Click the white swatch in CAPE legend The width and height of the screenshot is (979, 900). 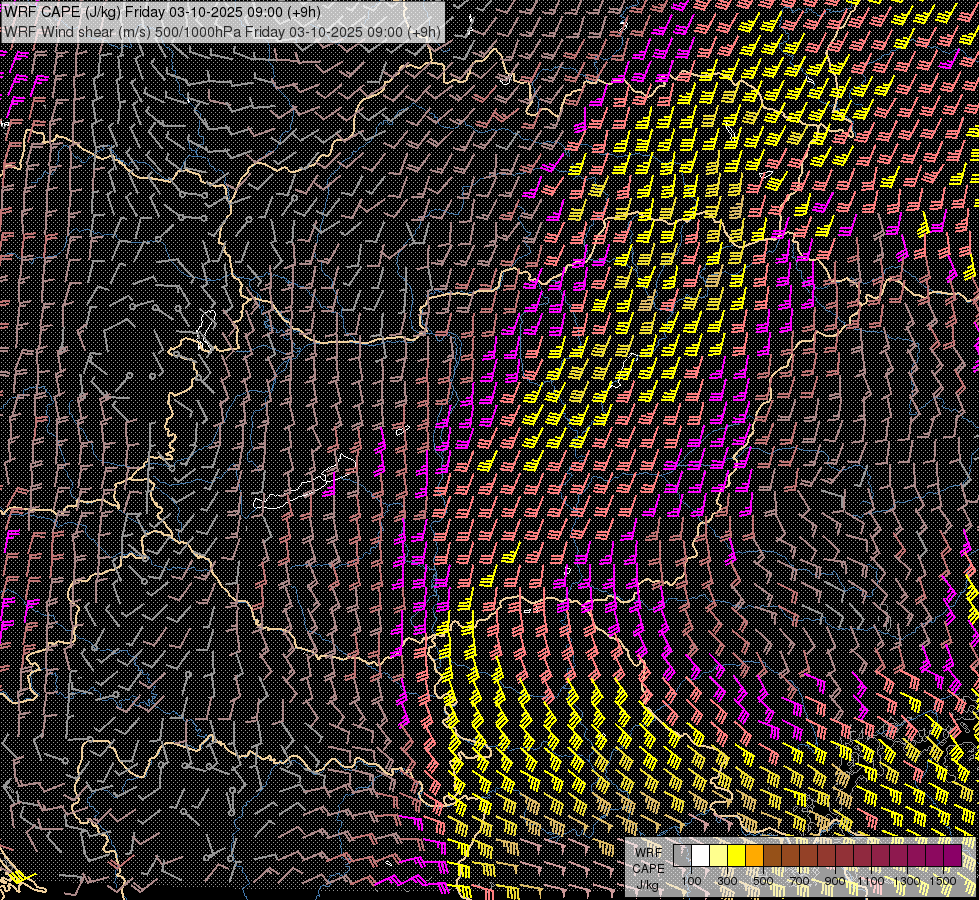[700, 856]
